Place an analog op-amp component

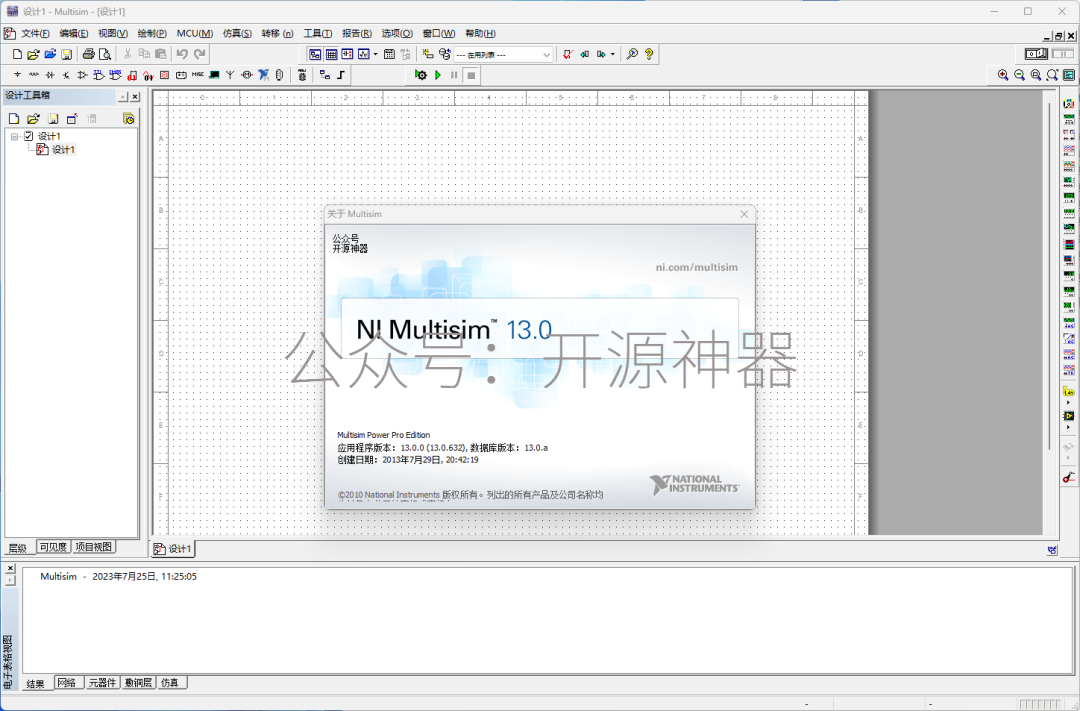pos(82,74)
